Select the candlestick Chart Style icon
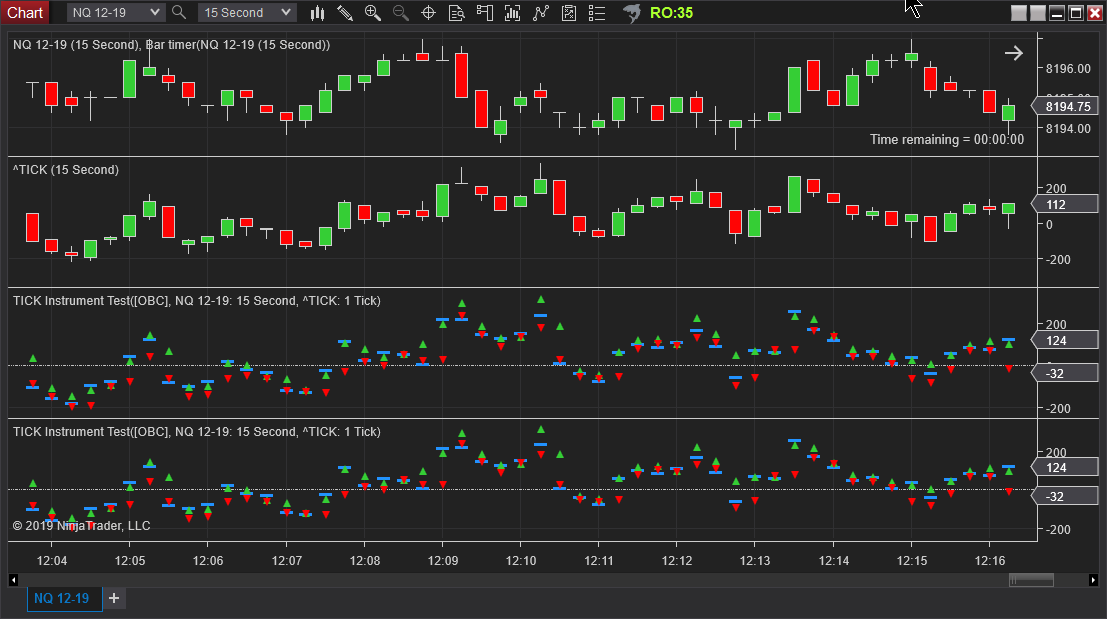The image size is (1107, 619). pyautogui.click(x=317, y=13)
